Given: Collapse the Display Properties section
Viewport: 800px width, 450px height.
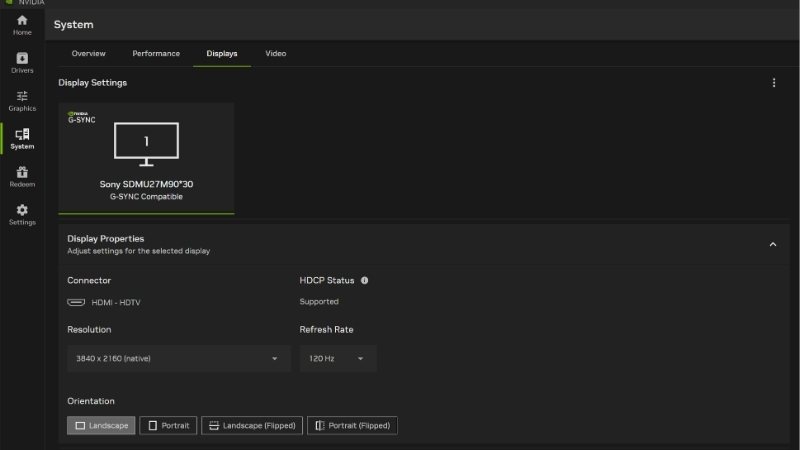Looking at the screenshot, I should [772, 244].
